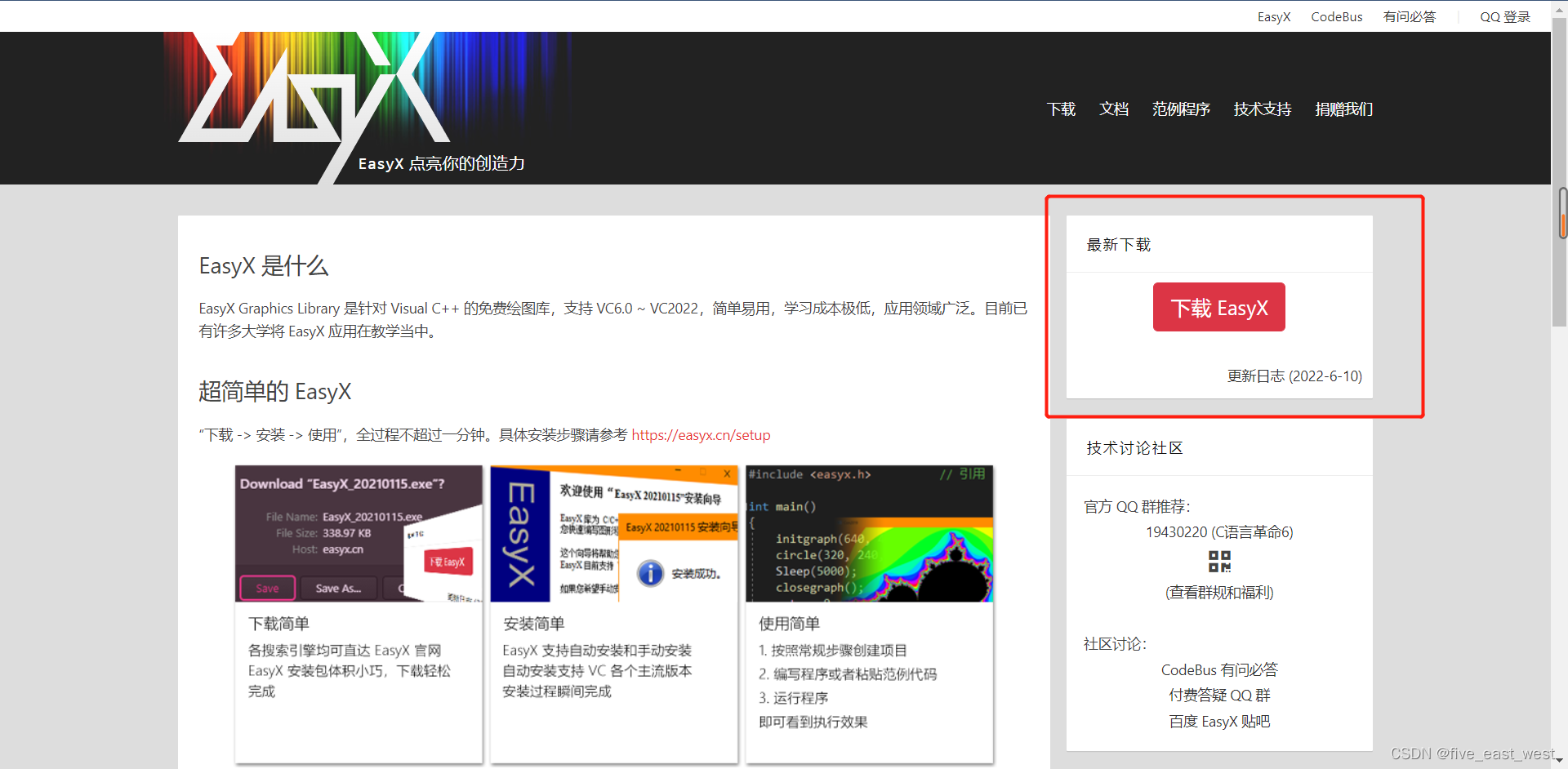The width and height of the screenshot is (1568, 769).
Task: Click the 使用简单 code sample thumbnail
Action: [870, 534]
